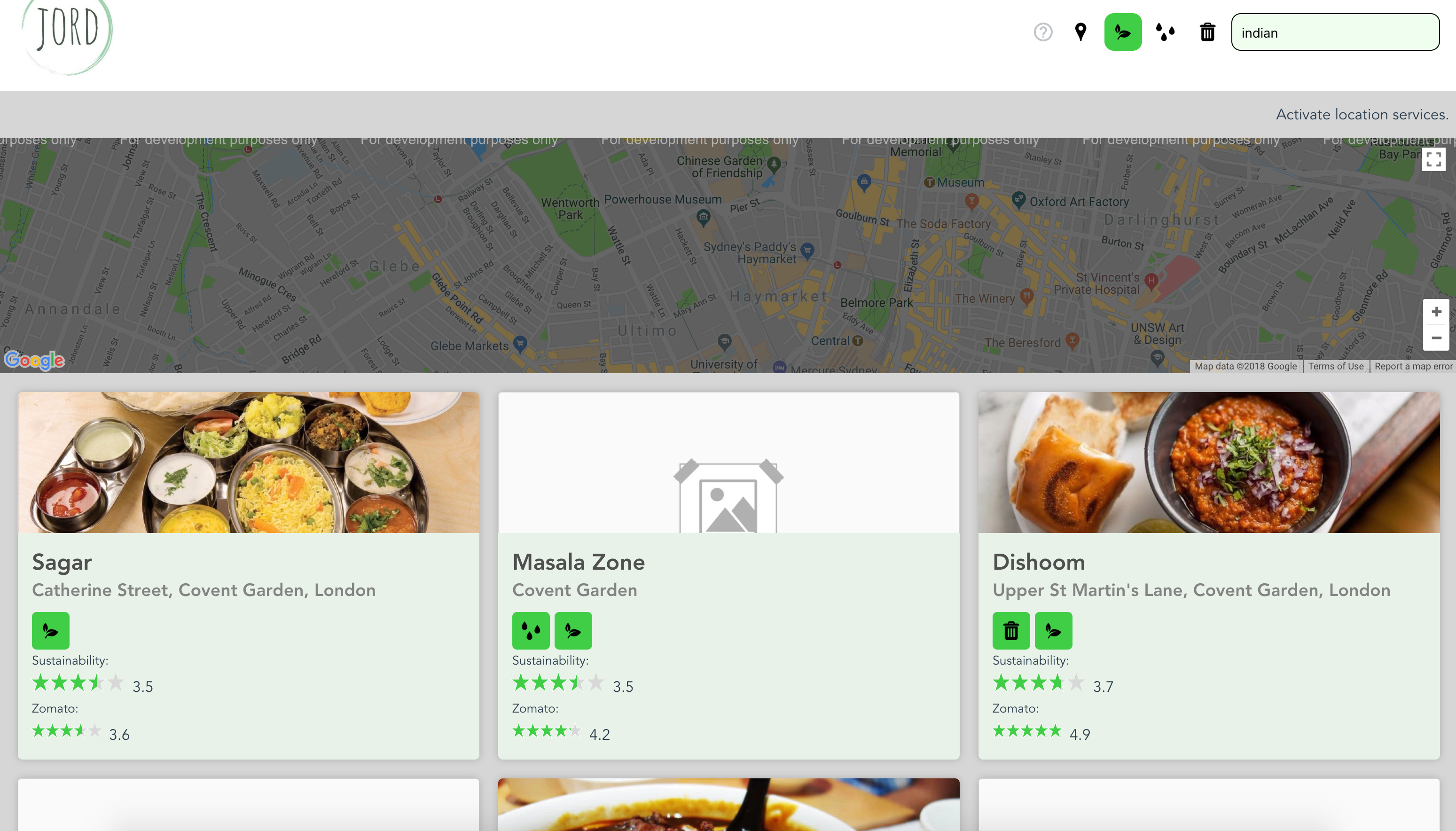The width and height of the screenshot is (1456, 831).
Task: Click the help question mark icon
Action: click(1043, 32)
